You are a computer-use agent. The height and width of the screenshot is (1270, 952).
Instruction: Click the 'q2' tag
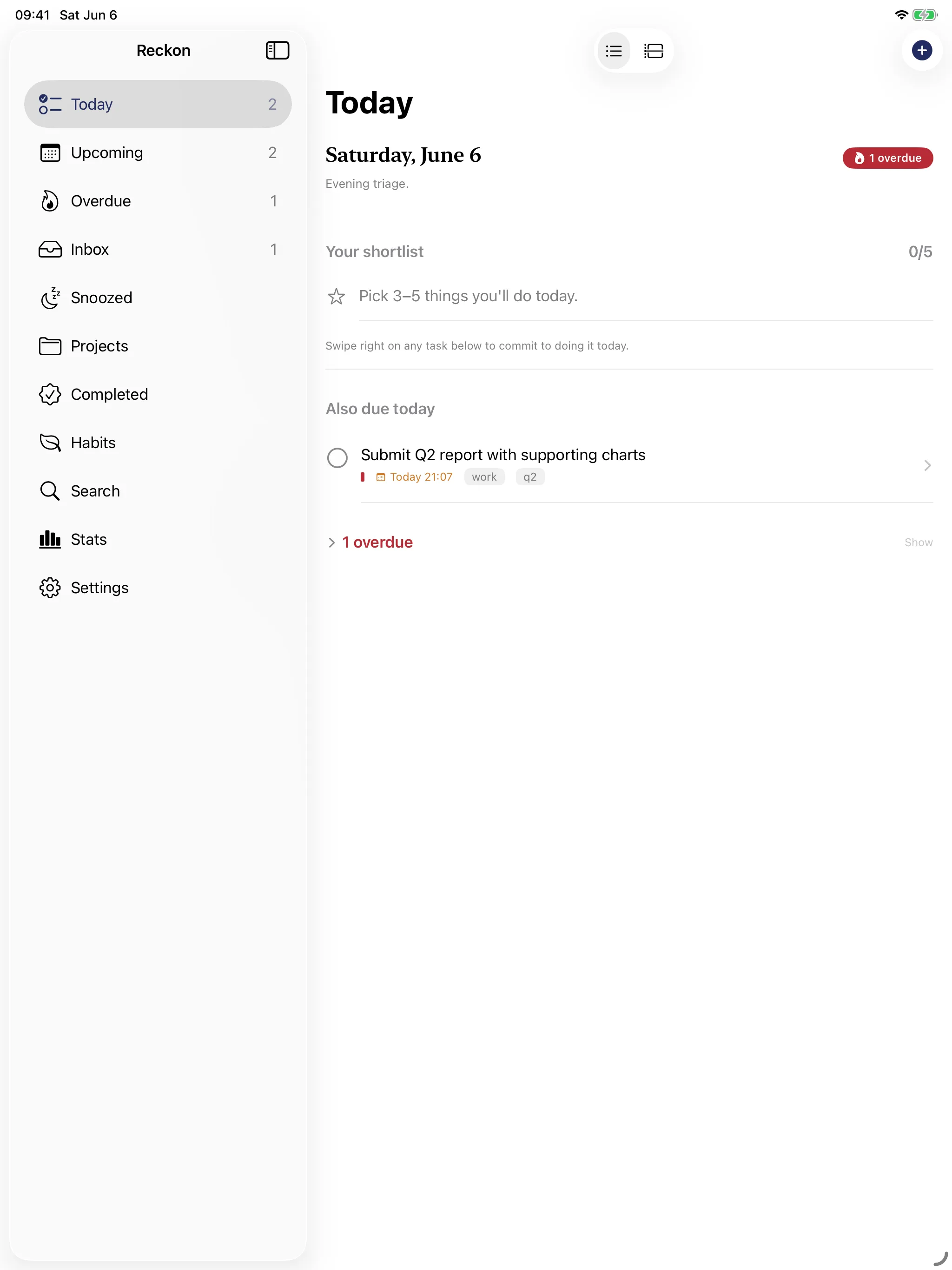(x=529, y=477)
